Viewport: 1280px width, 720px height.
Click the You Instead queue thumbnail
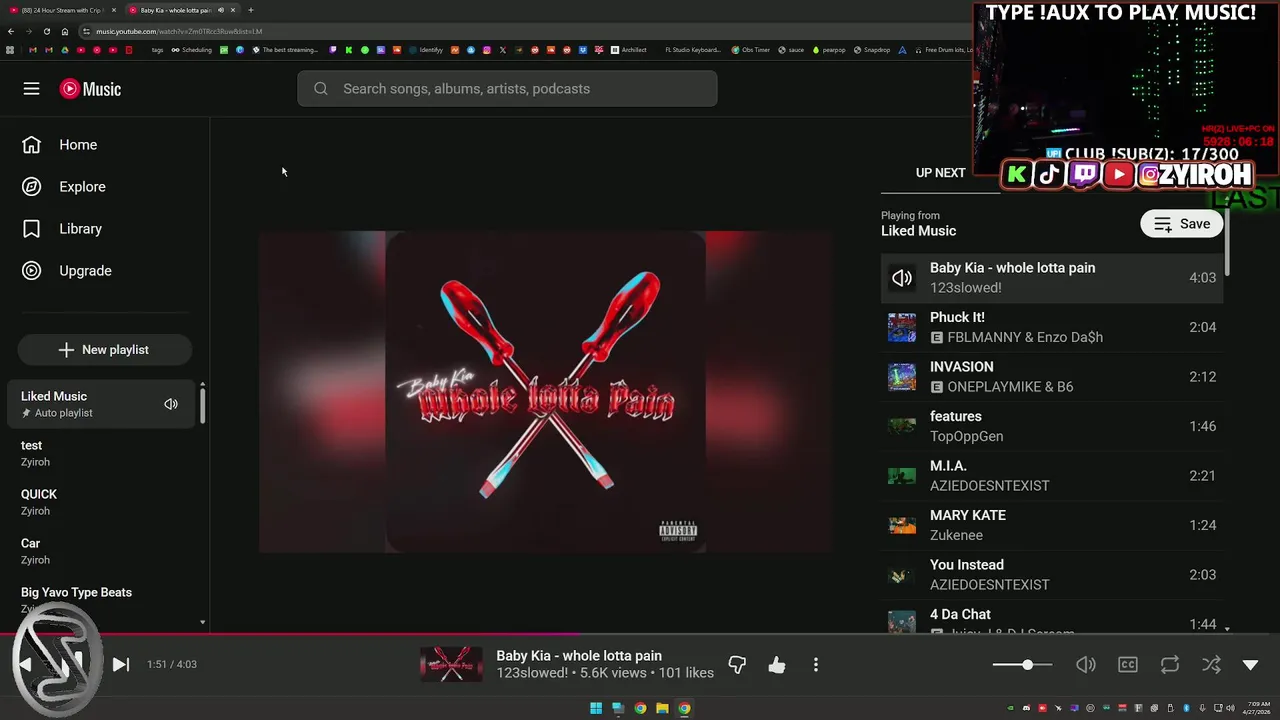902,575
